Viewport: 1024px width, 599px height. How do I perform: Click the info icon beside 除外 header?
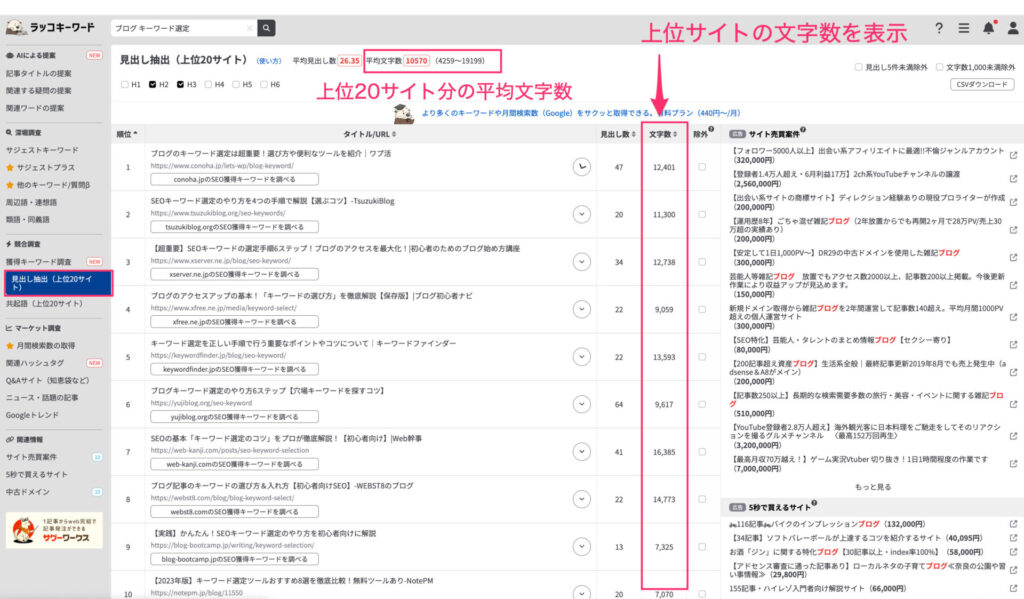tap(711, 129)
